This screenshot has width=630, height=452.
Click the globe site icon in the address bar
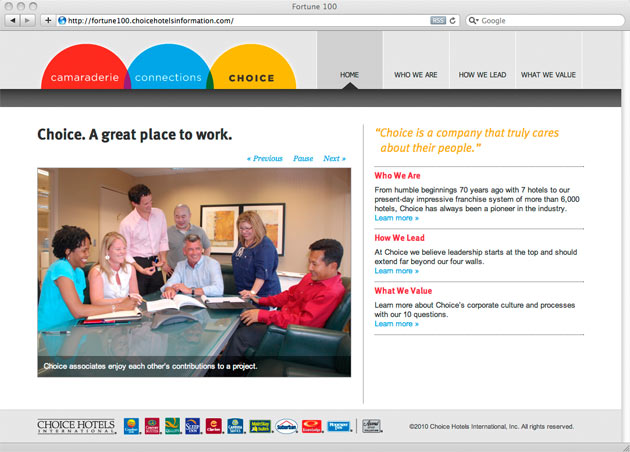click(62, 20)
